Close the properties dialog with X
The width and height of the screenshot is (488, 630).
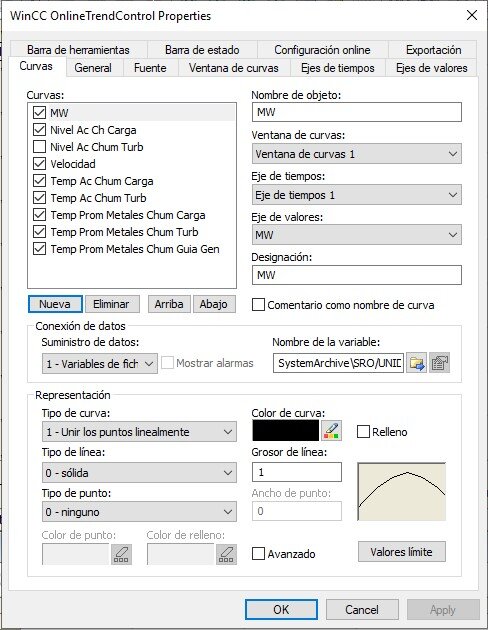coord(472,16)
